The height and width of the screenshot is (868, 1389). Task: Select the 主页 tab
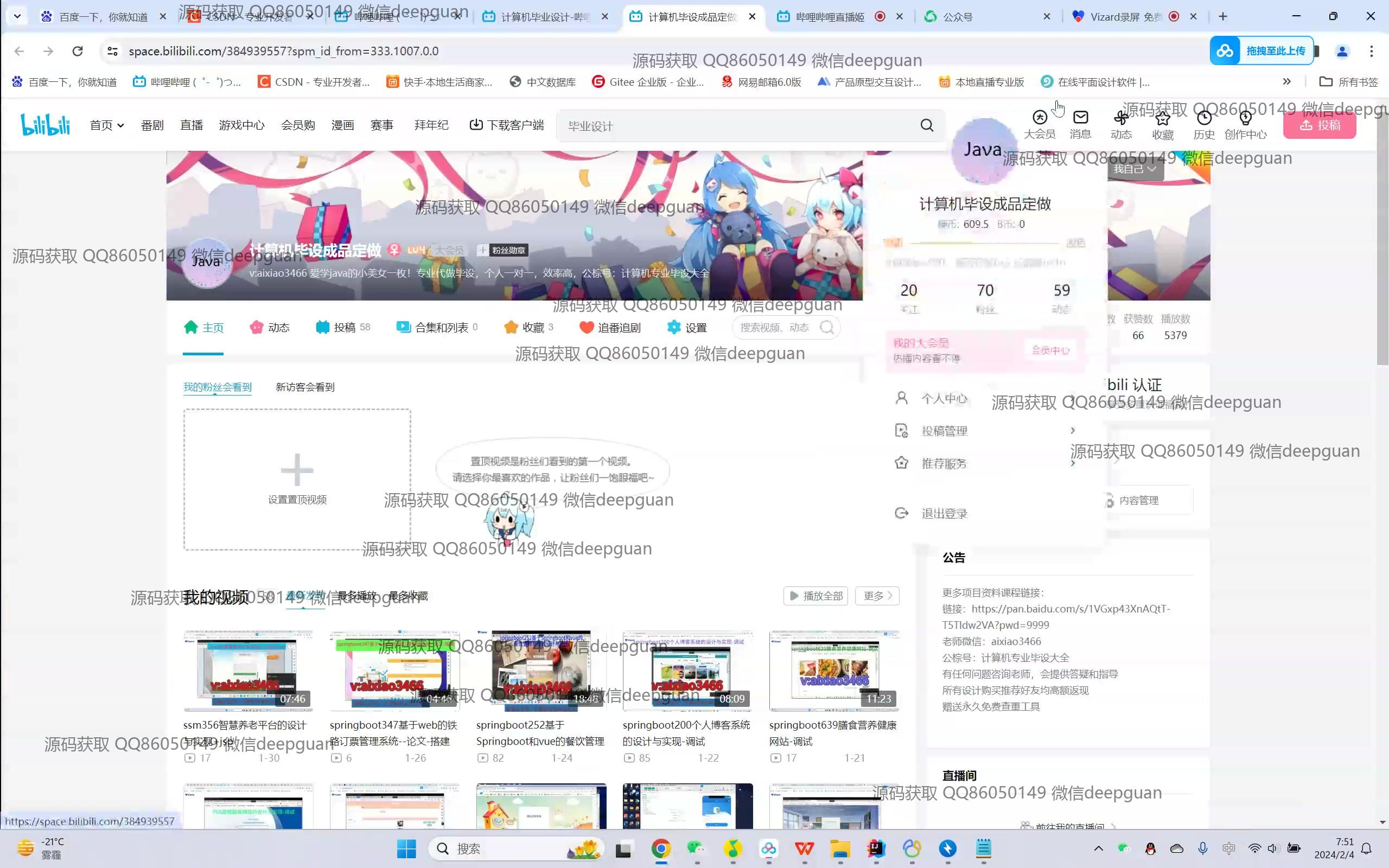click(x=204, y=327)
